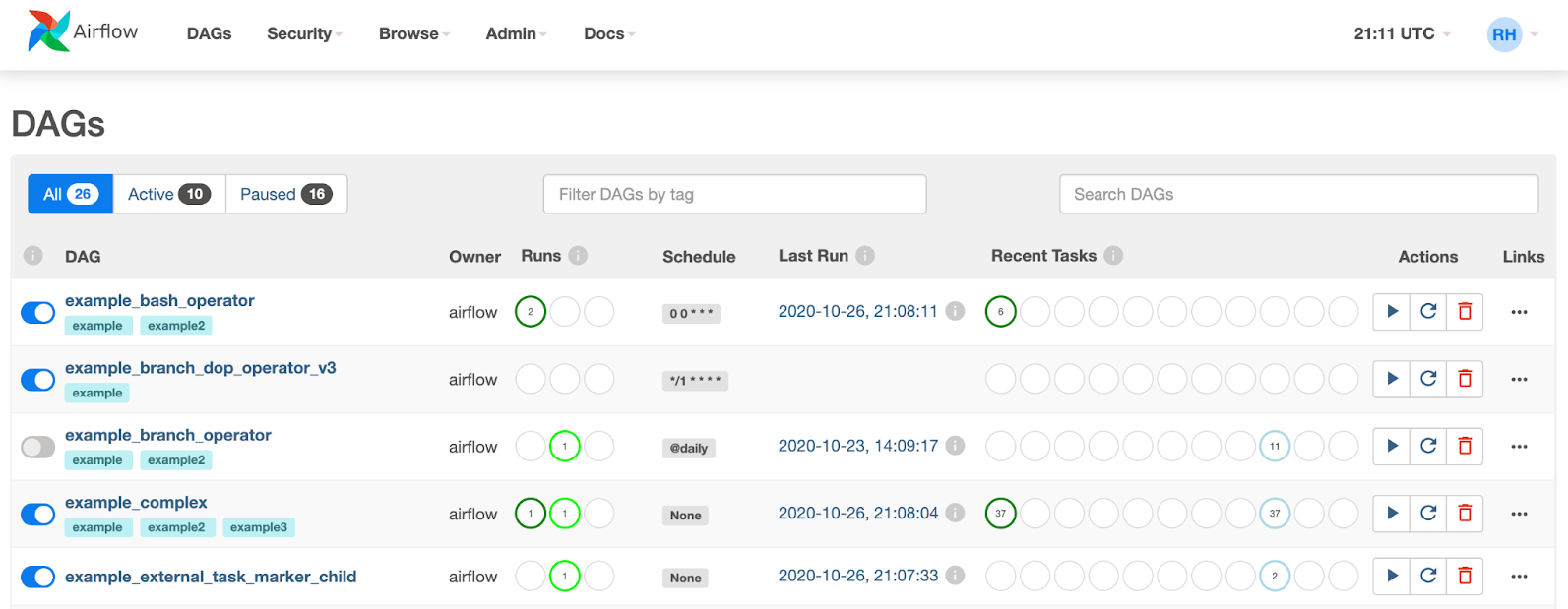The width and height of the screenshot is (1568, 609).
Task: Click info icon beside Runs column header
Action: (579, 256)
